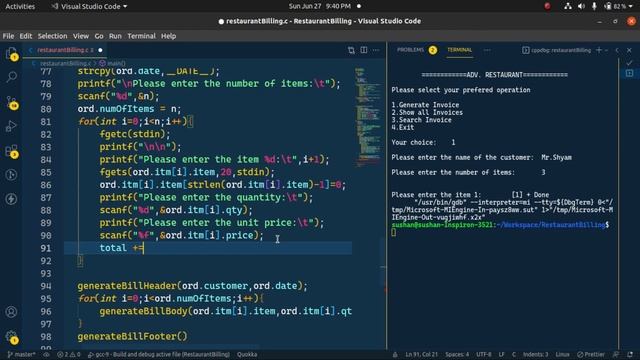Click the terminal input prompt cursor
640x360 pixels.
click(393, 233)
